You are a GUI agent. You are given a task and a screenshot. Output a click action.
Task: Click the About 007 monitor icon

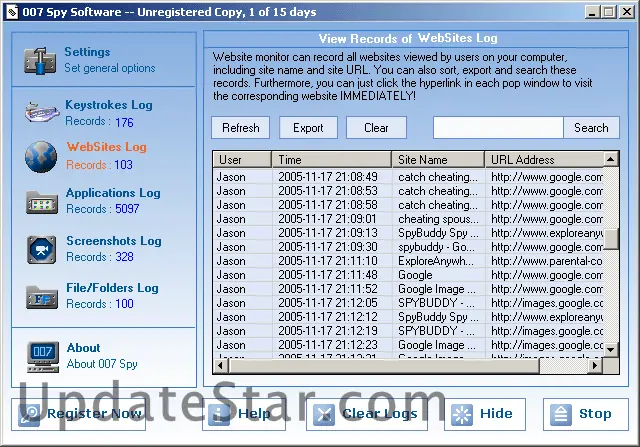43,357
